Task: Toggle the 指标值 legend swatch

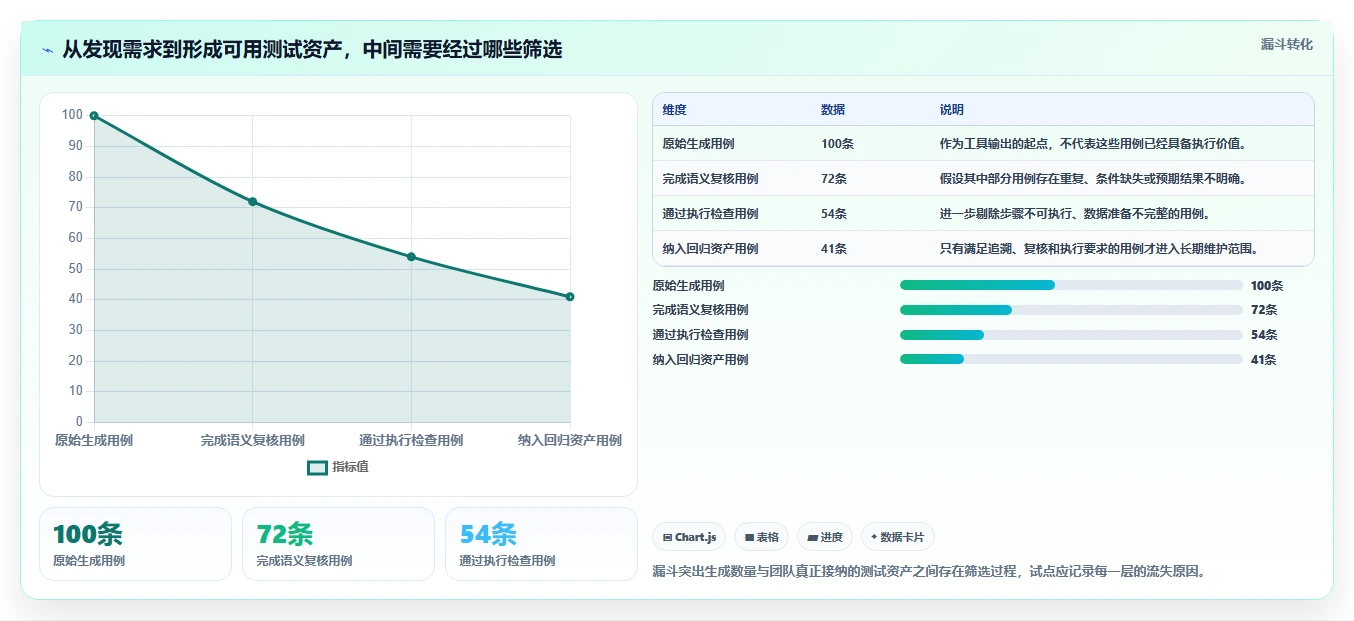Action: click(317, 467)
